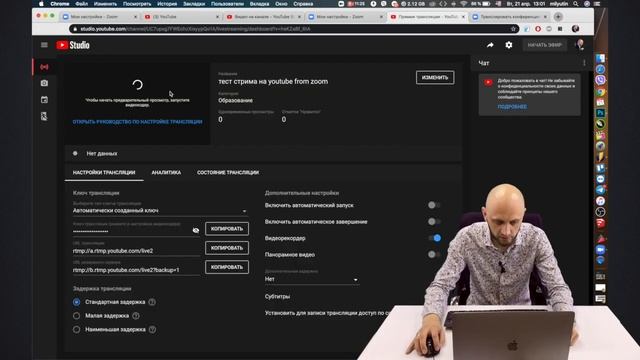Click the YouTube Studio logo
The width and height of the screenshot is (640, 360).
(x=73, y=45)
